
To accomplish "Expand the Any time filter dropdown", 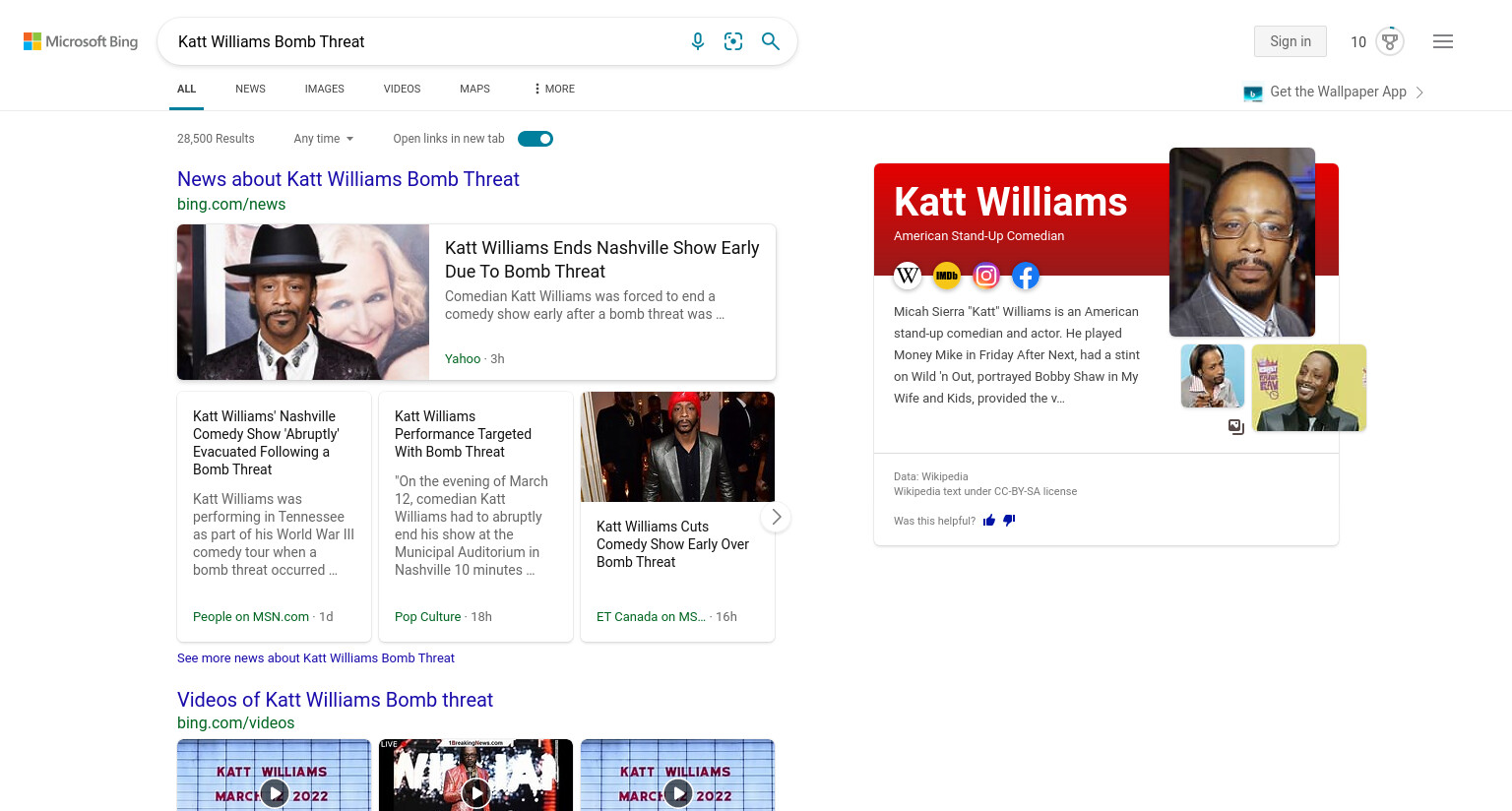I will point(323,139).
